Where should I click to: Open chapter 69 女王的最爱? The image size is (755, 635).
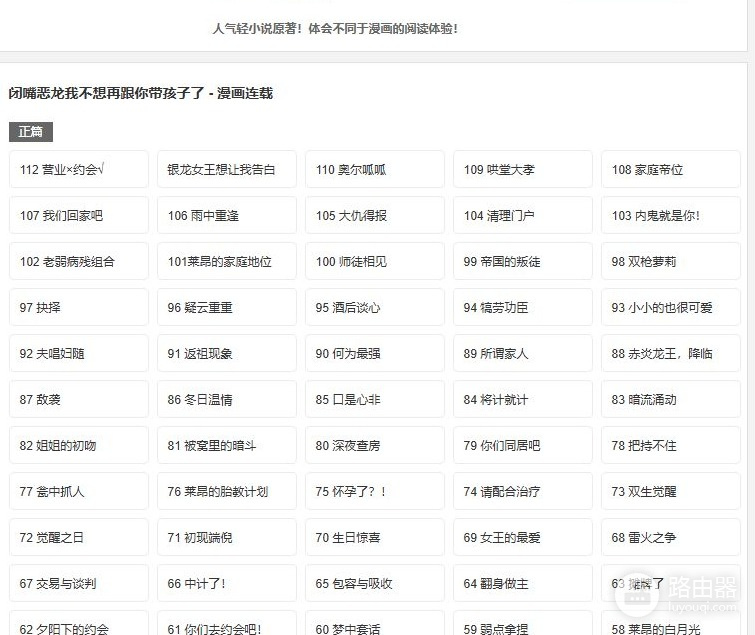coord(523,537)
